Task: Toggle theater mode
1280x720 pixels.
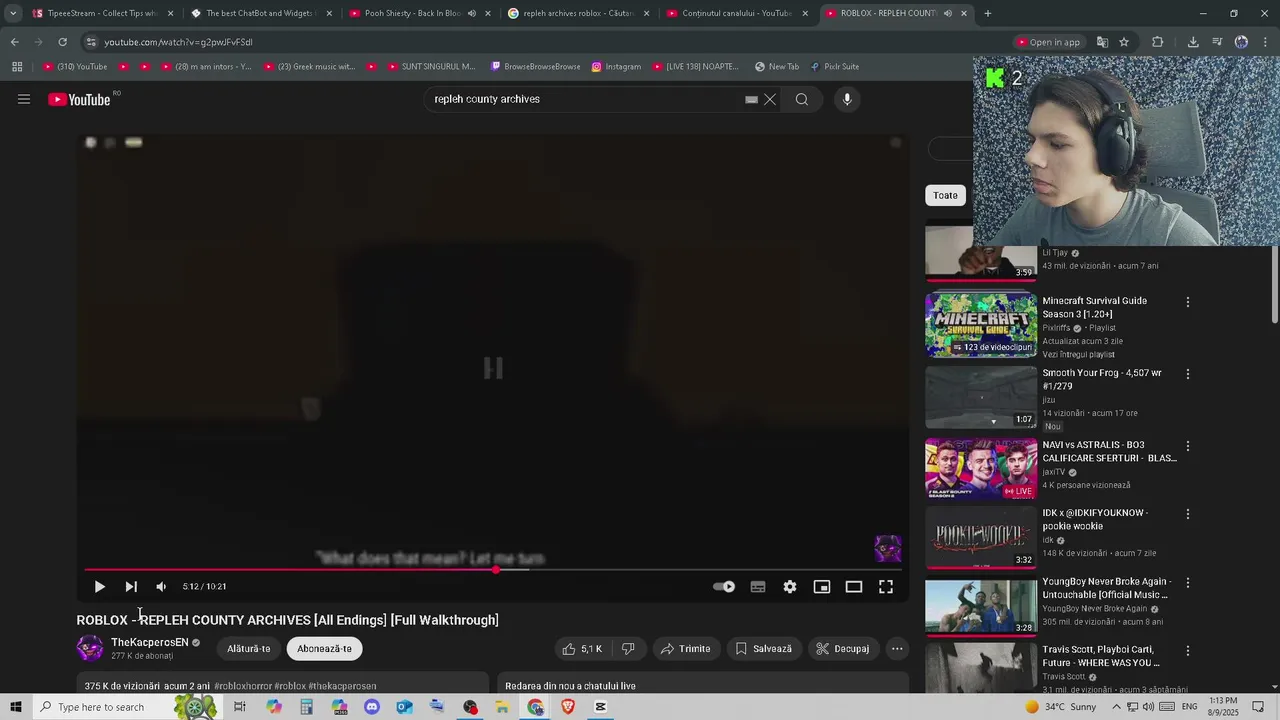Action: click(x=854, y=587)
